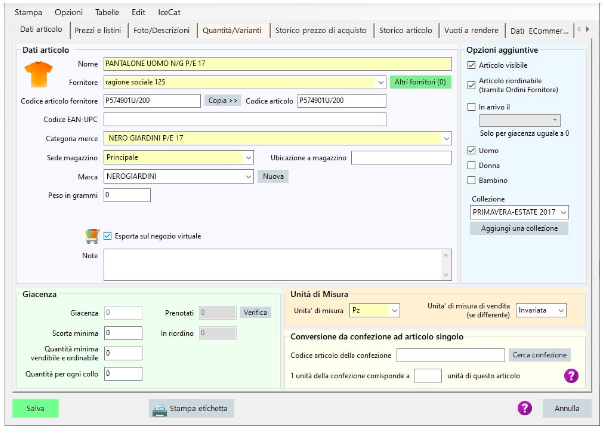This screenshot has width=603, height=429.
Task: Open the Tabelle menu
Action: pos(107,12)
